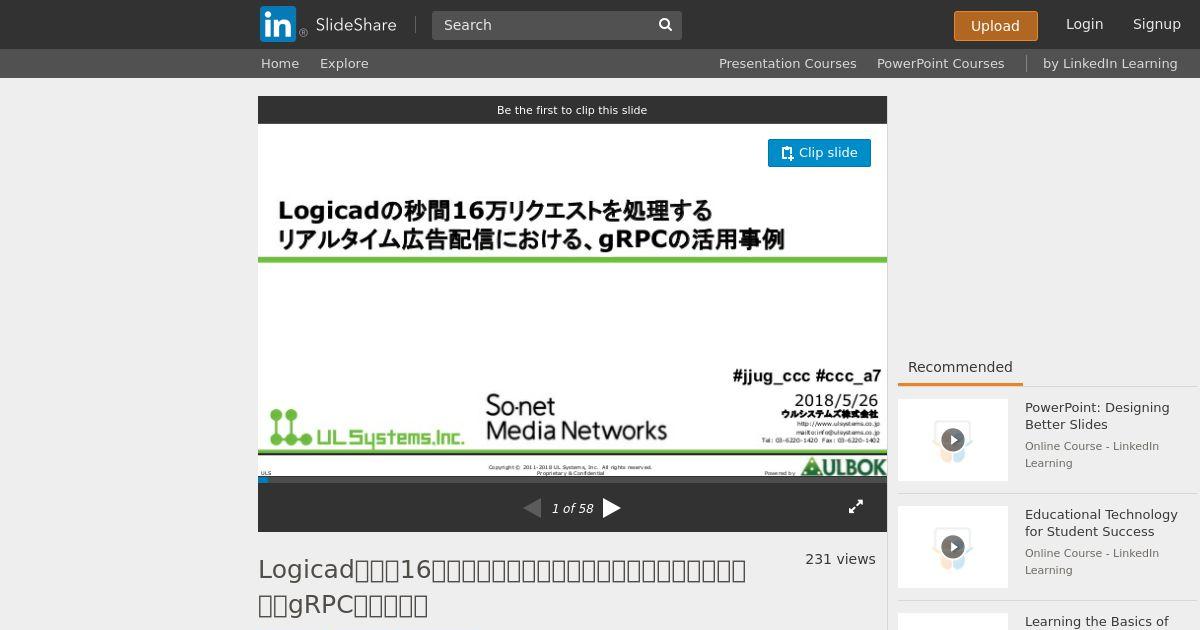Go to the next slide arrow
The height and width of the screenshot is (630, 1200).
(x=612, y=508)
